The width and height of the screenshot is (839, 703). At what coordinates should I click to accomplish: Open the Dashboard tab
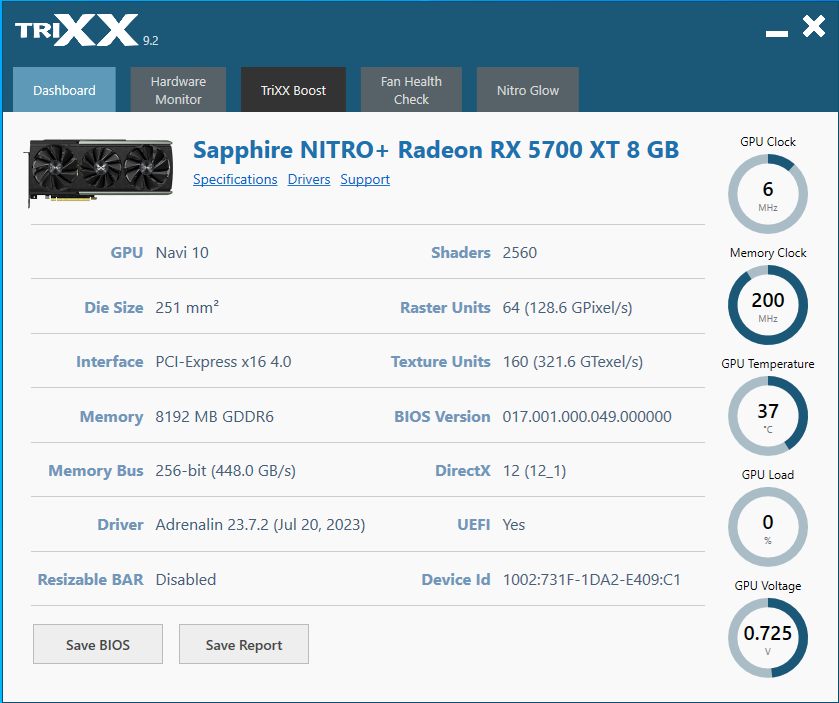pyautogui.click(x=64, y=89)
